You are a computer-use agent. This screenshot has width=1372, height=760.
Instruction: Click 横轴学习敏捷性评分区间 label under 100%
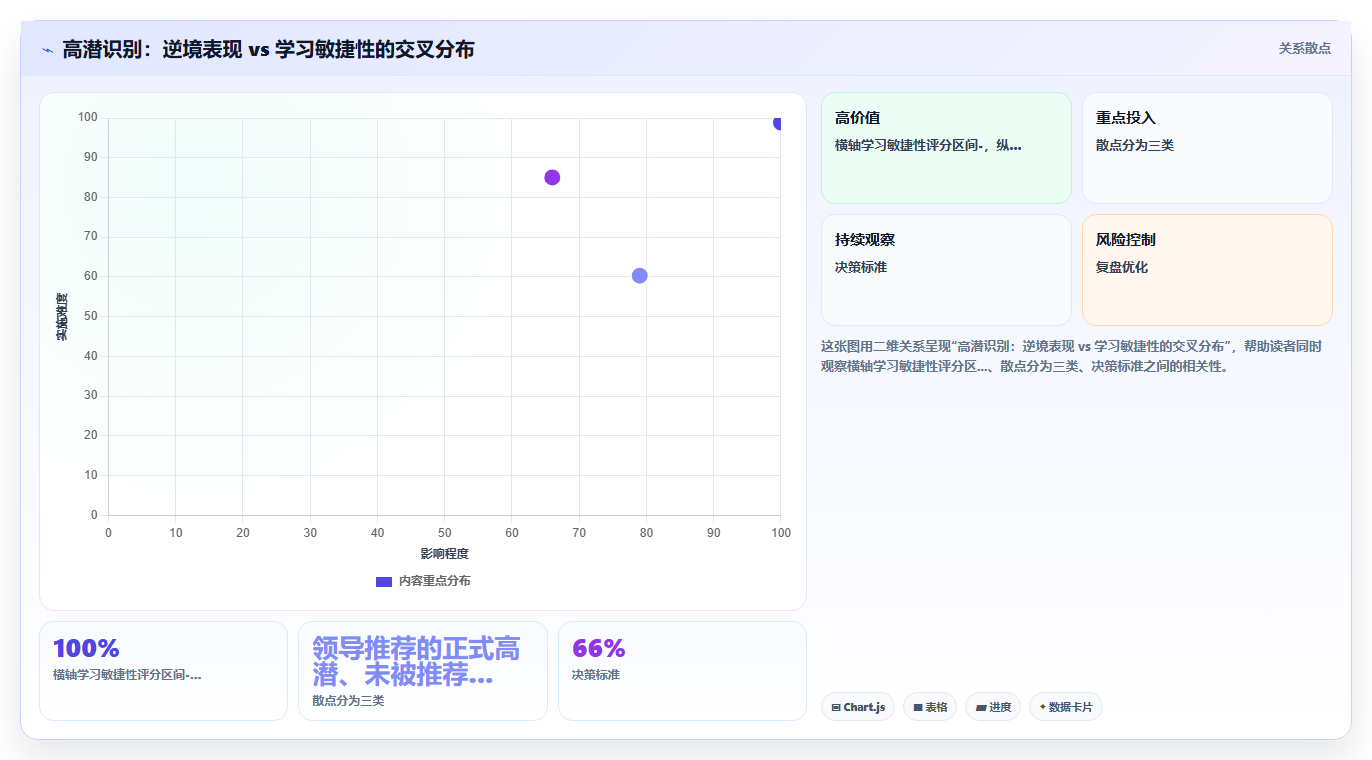pos(127,675)
